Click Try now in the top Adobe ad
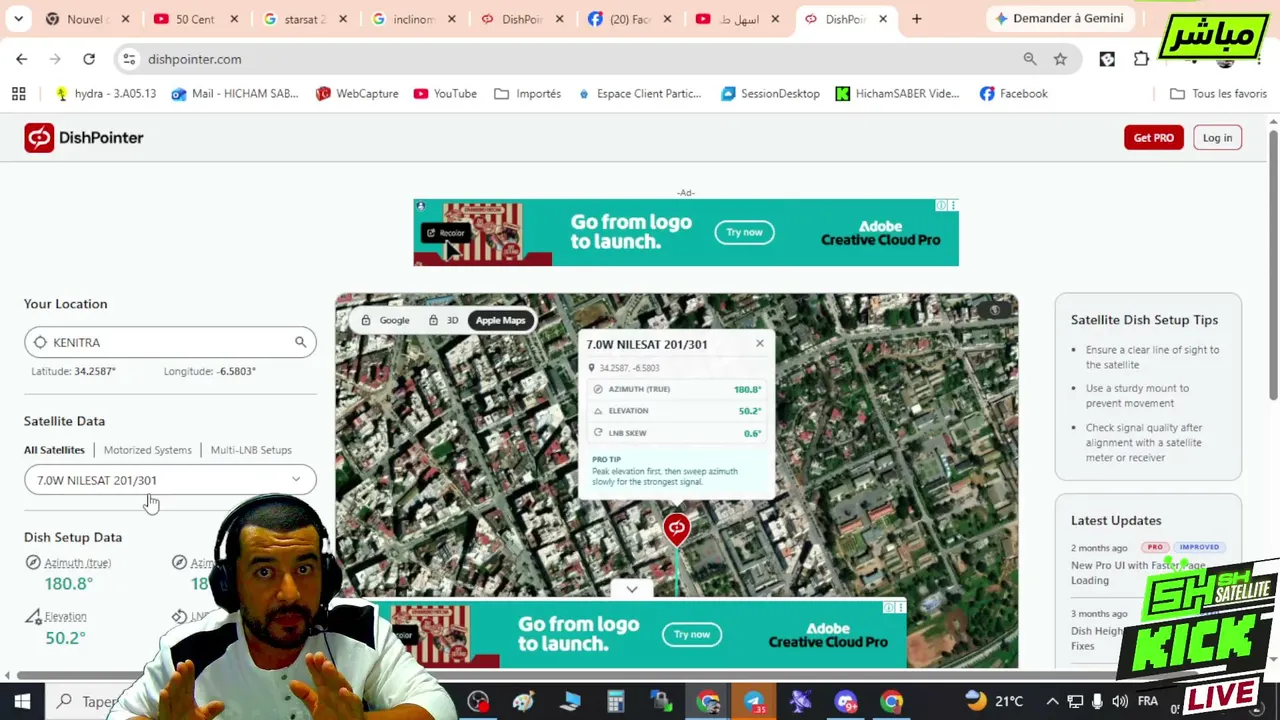This screenshot has width=1280, height=720. pos(744,232)
